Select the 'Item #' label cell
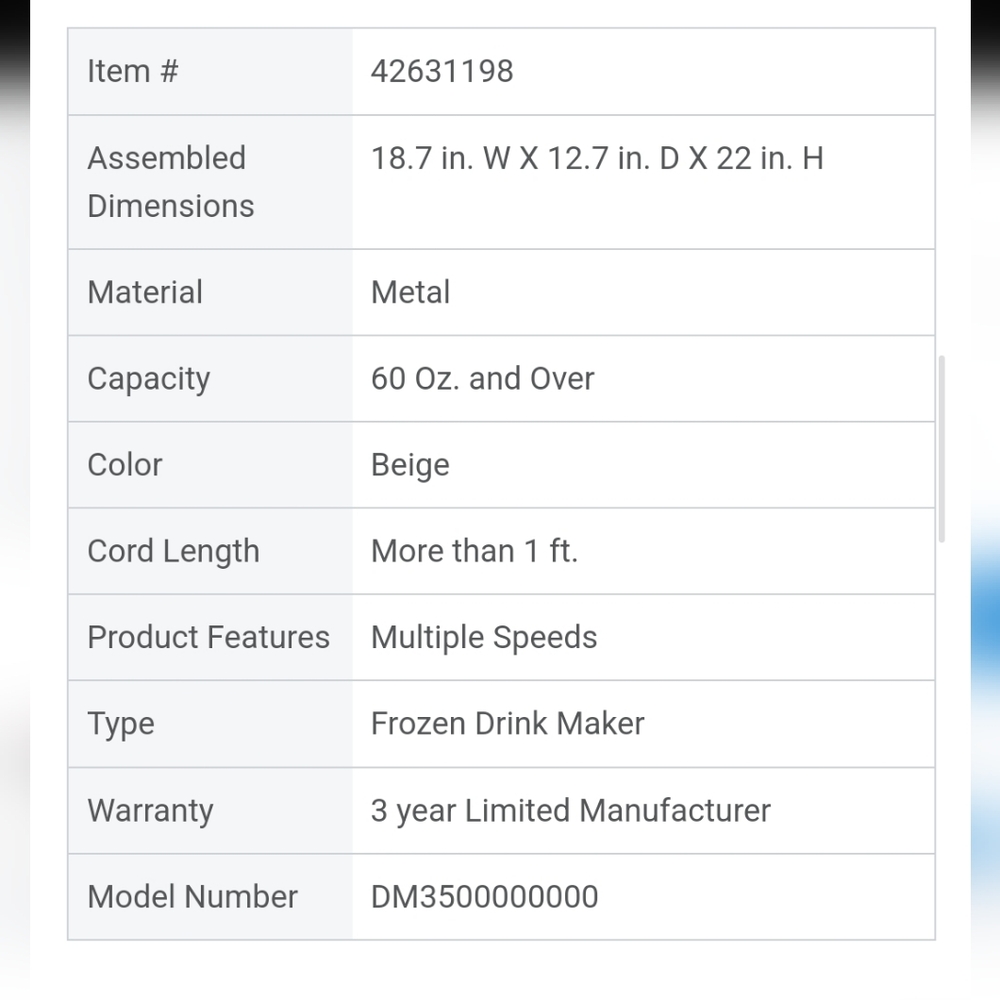 point(133,72)
